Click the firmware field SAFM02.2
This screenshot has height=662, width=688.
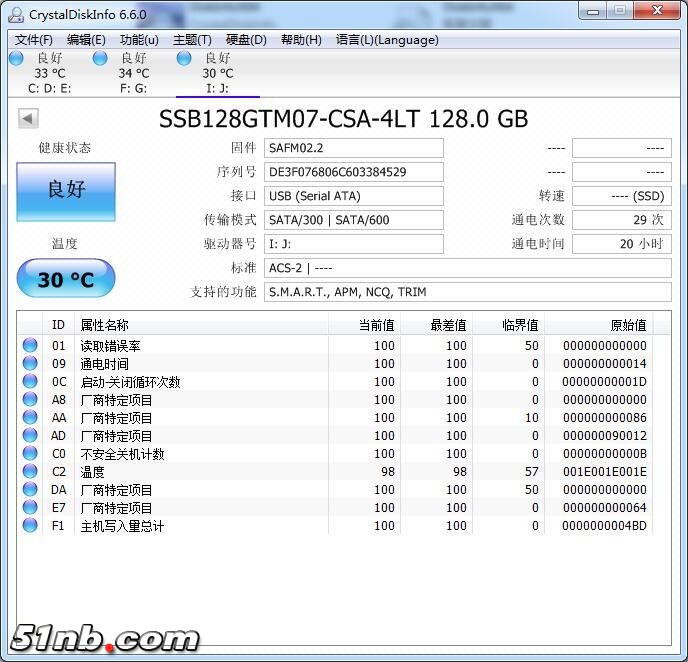354,148
